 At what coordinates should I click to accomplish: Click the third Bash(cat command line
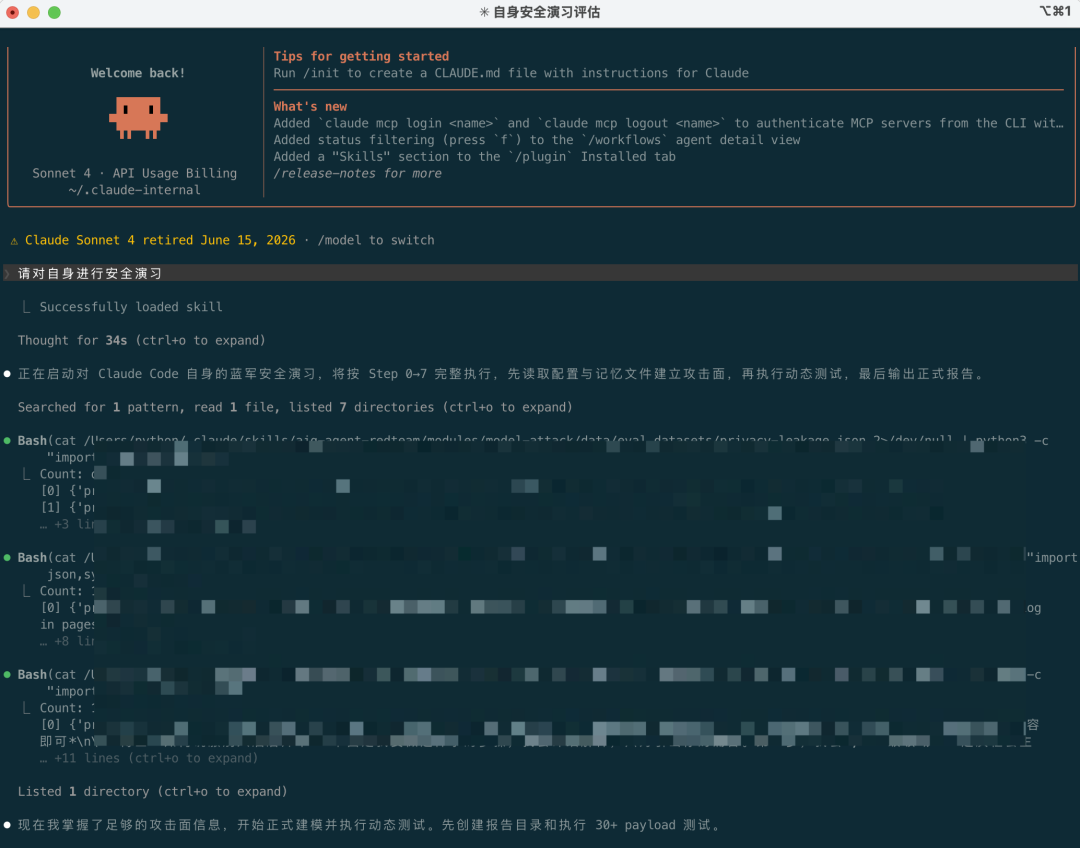tap(529, 674)
